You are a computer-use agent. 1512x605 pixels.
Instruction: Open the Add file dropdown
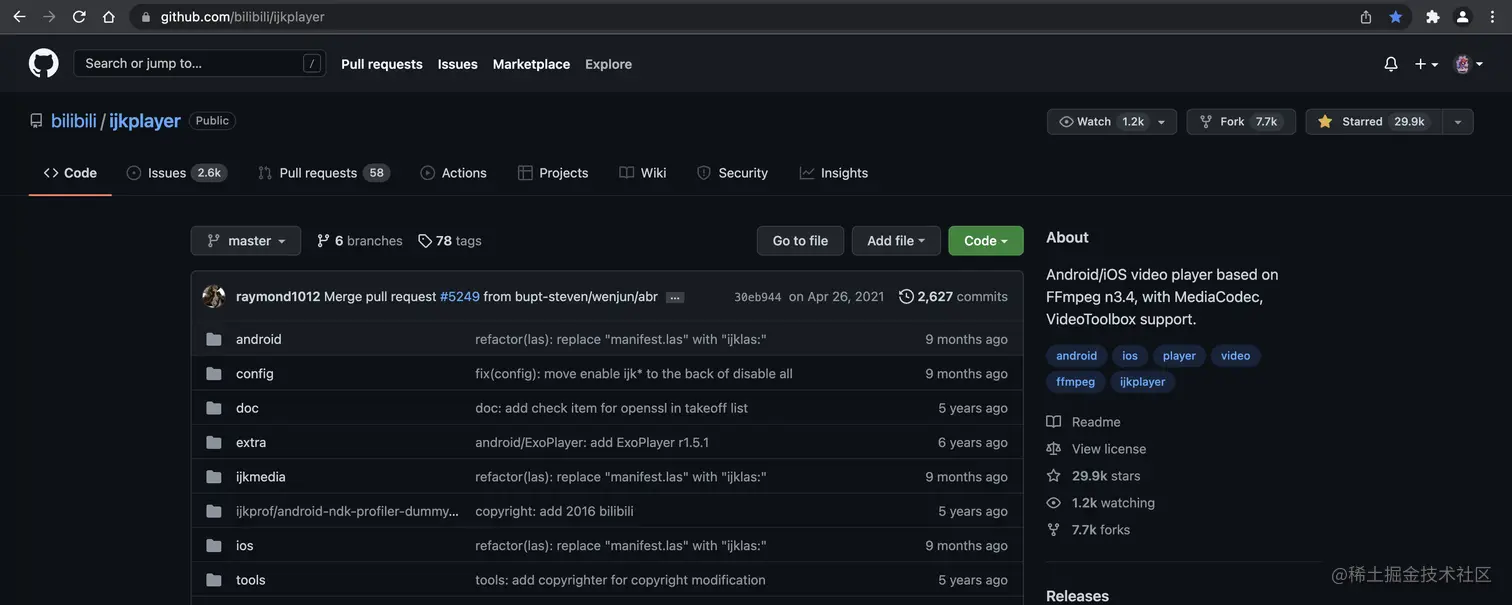pos(896,241)
